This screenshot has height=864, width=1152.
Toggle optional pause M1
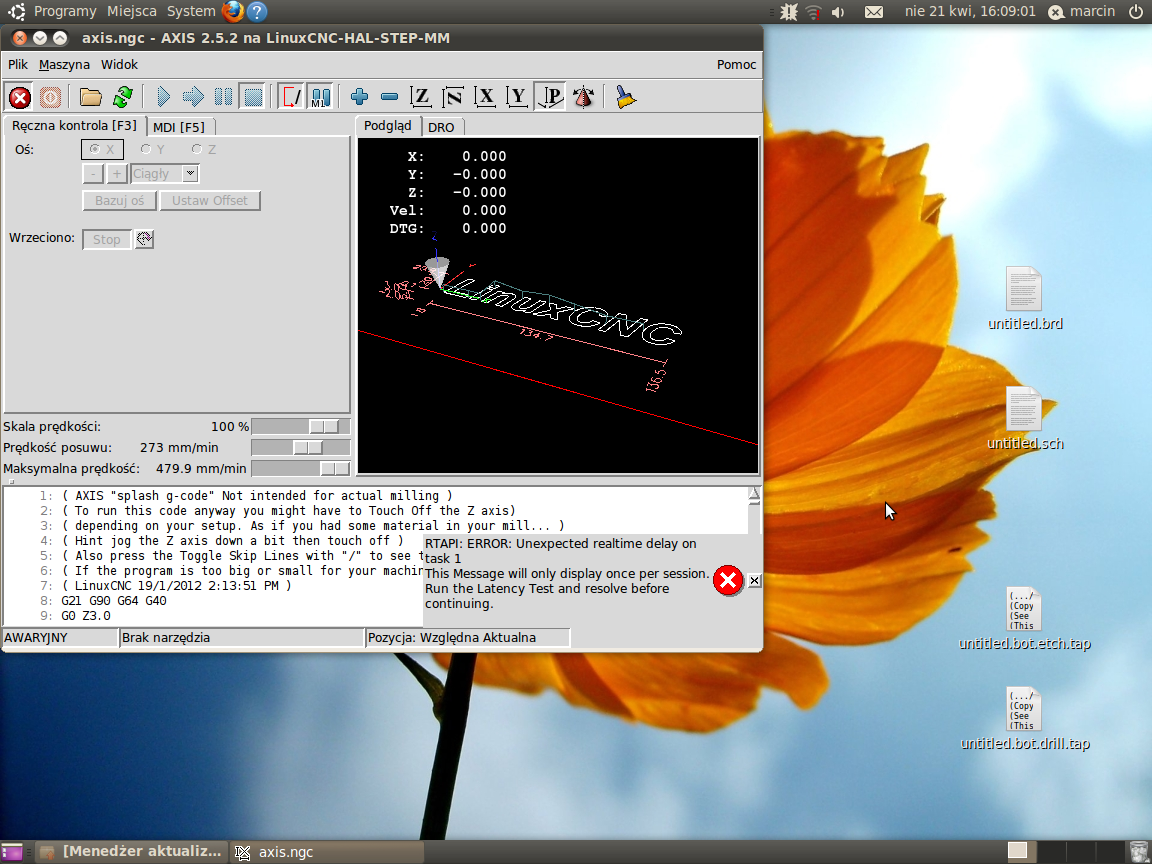320,97
